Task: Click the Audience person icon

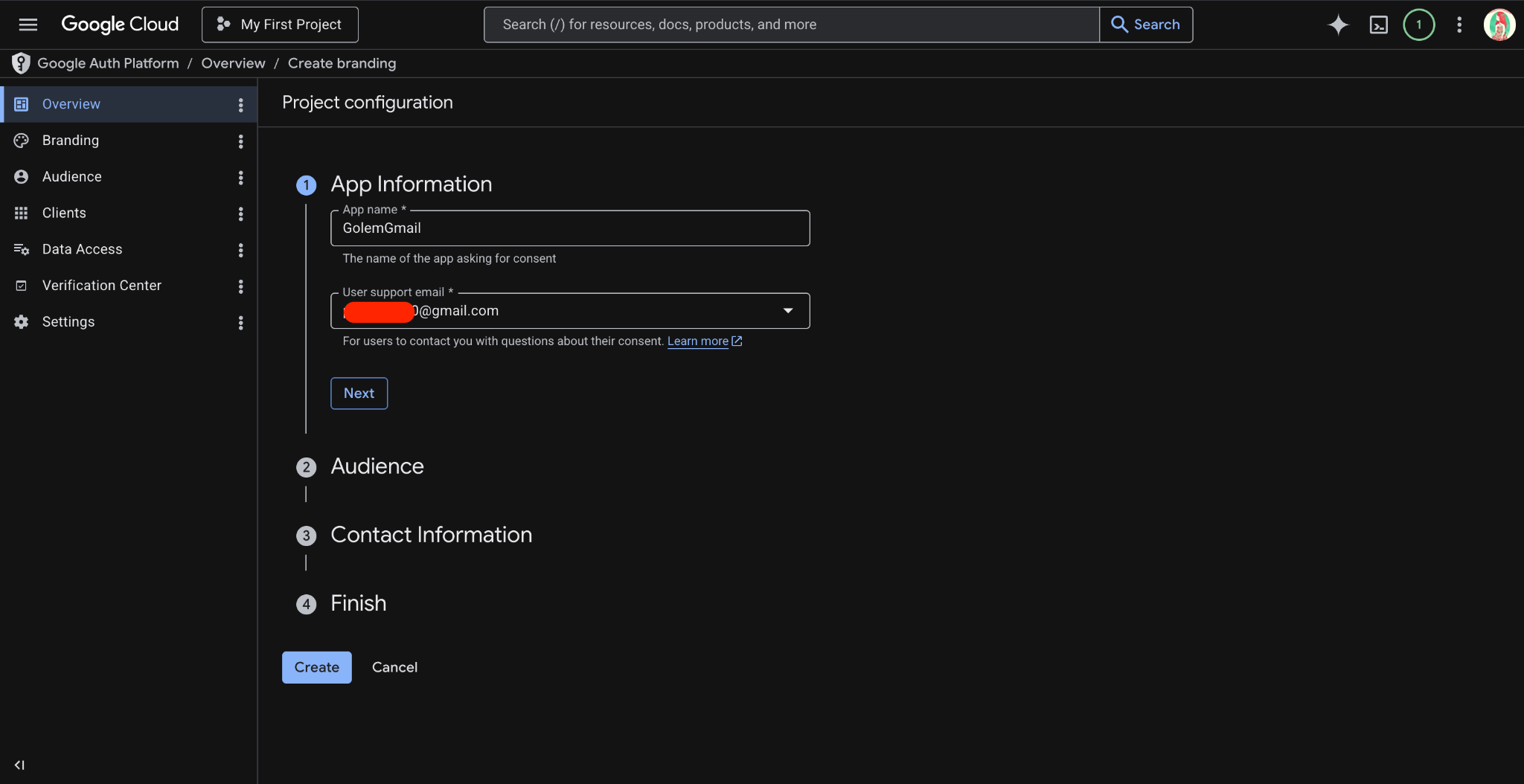Action: tap(22, 177)
